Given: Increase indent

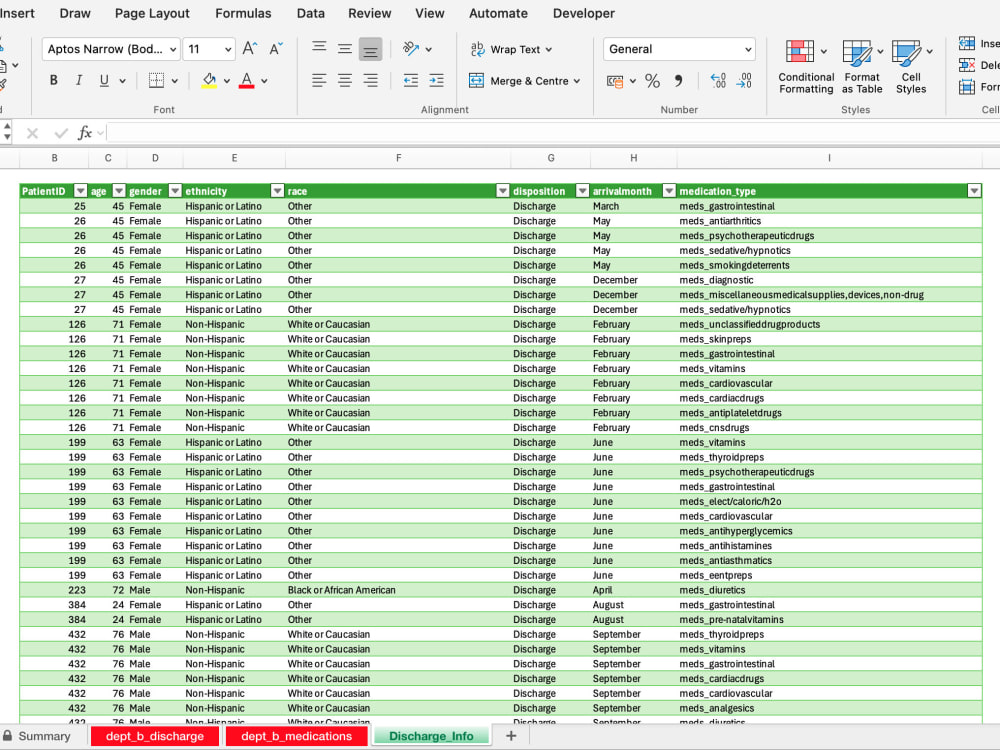Looking at the screenshot, I should [x=437, y=80].
